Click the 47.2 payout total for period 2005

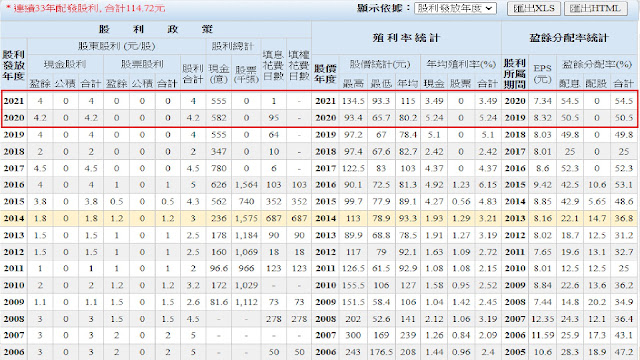(624, 352)
